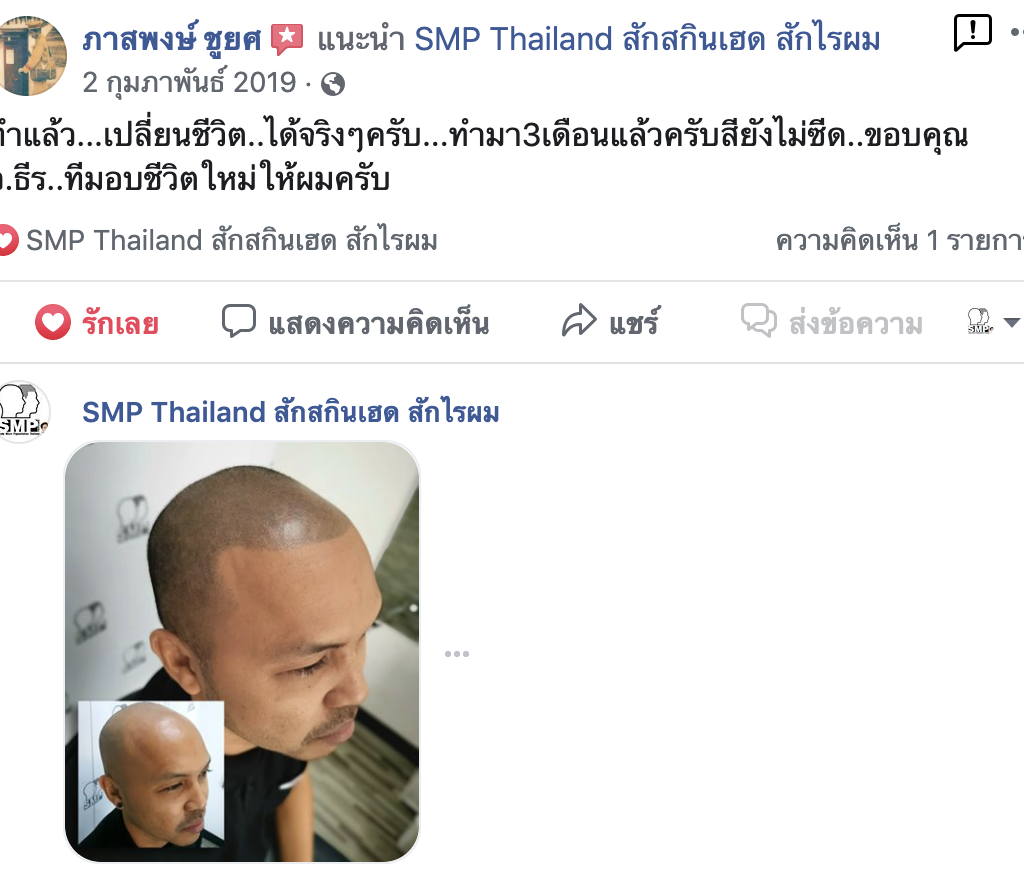
Task: Open the comment count ความคิดเห็น 1 รายการ
Action: point(899,241)
